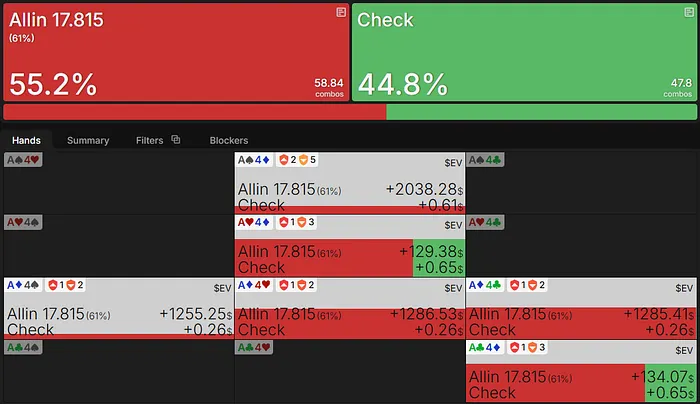Screen dimensions: 700x404
Task: Click the orange shield icon on A♣4♦ card
Action: click(x=533, y=347)
